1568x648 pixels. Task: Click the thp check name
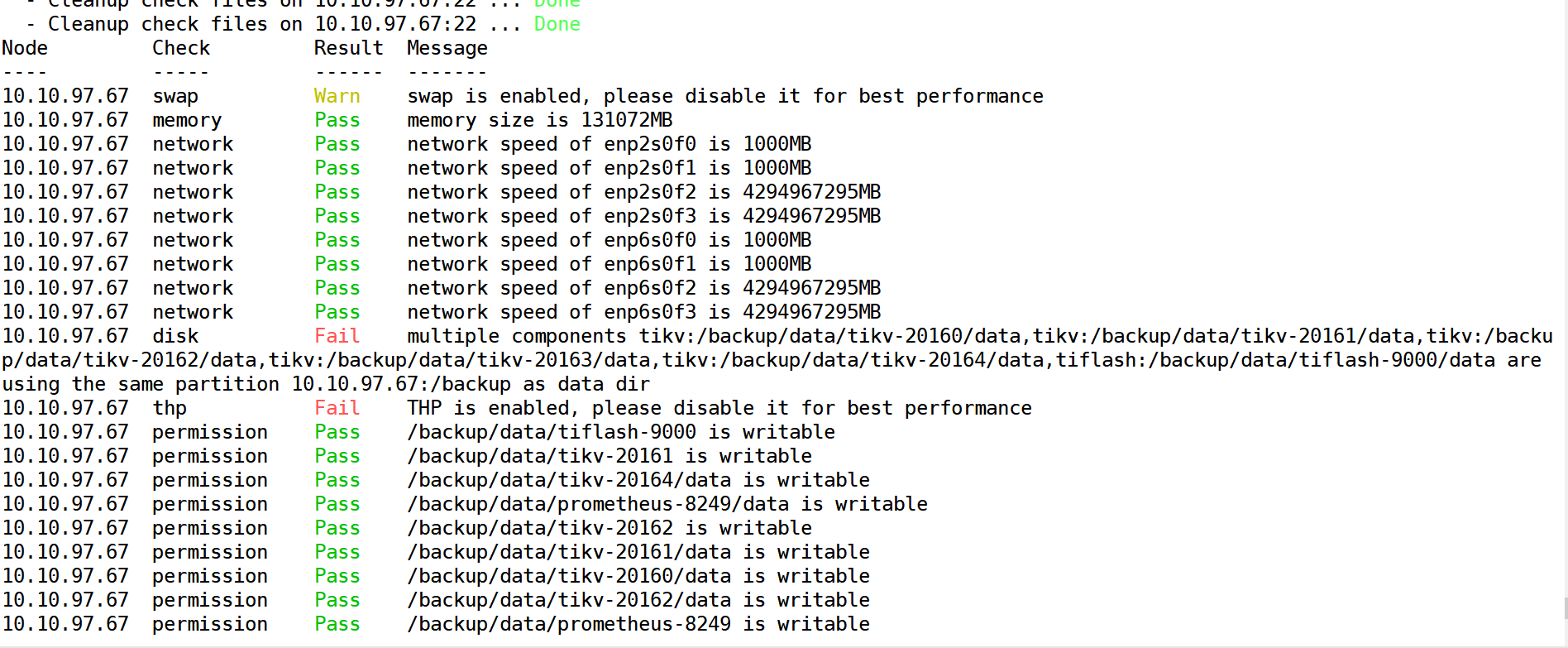[170, 408]
